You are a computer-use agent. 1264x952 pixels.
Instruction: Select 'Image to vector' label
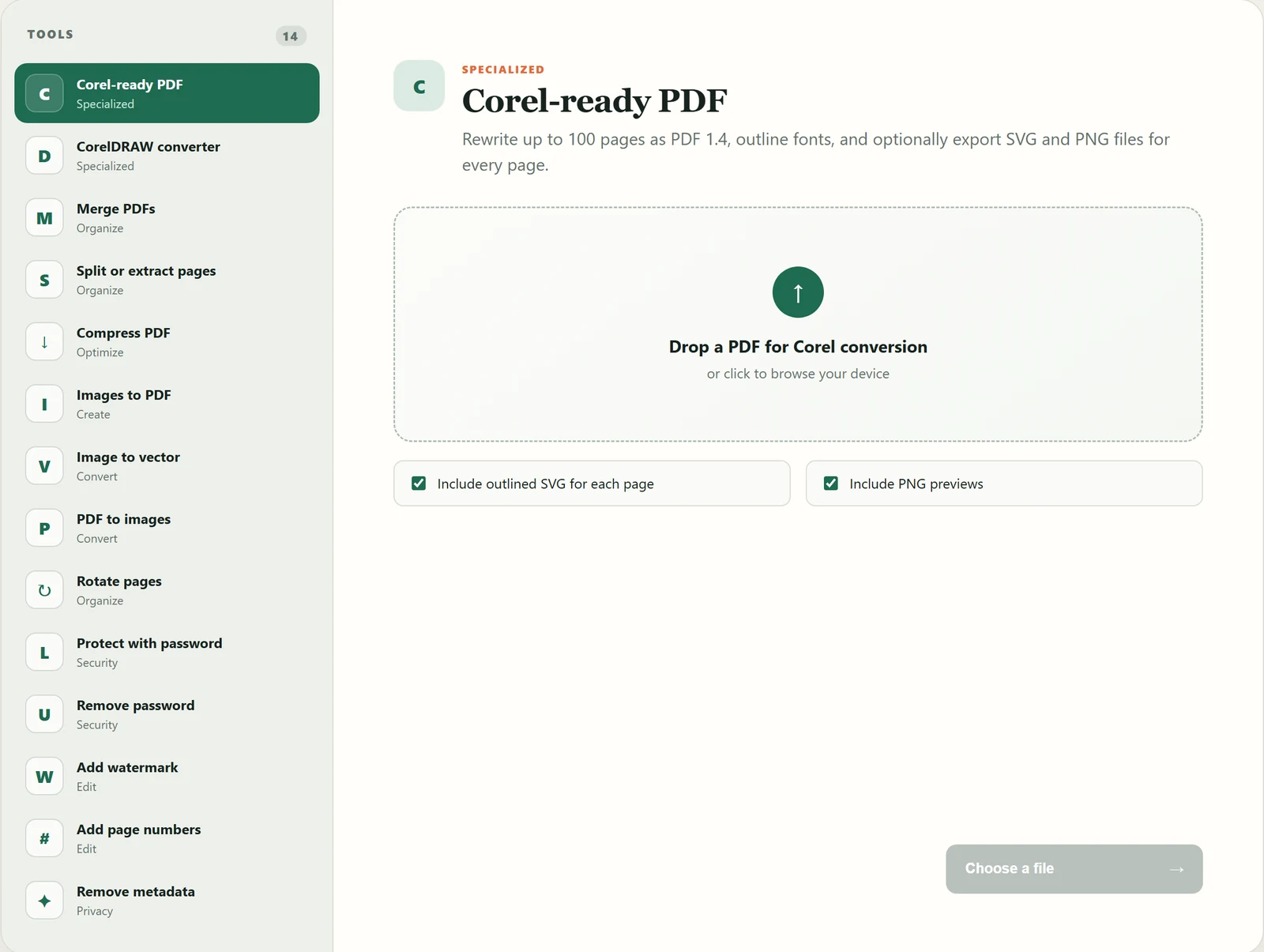128,457
